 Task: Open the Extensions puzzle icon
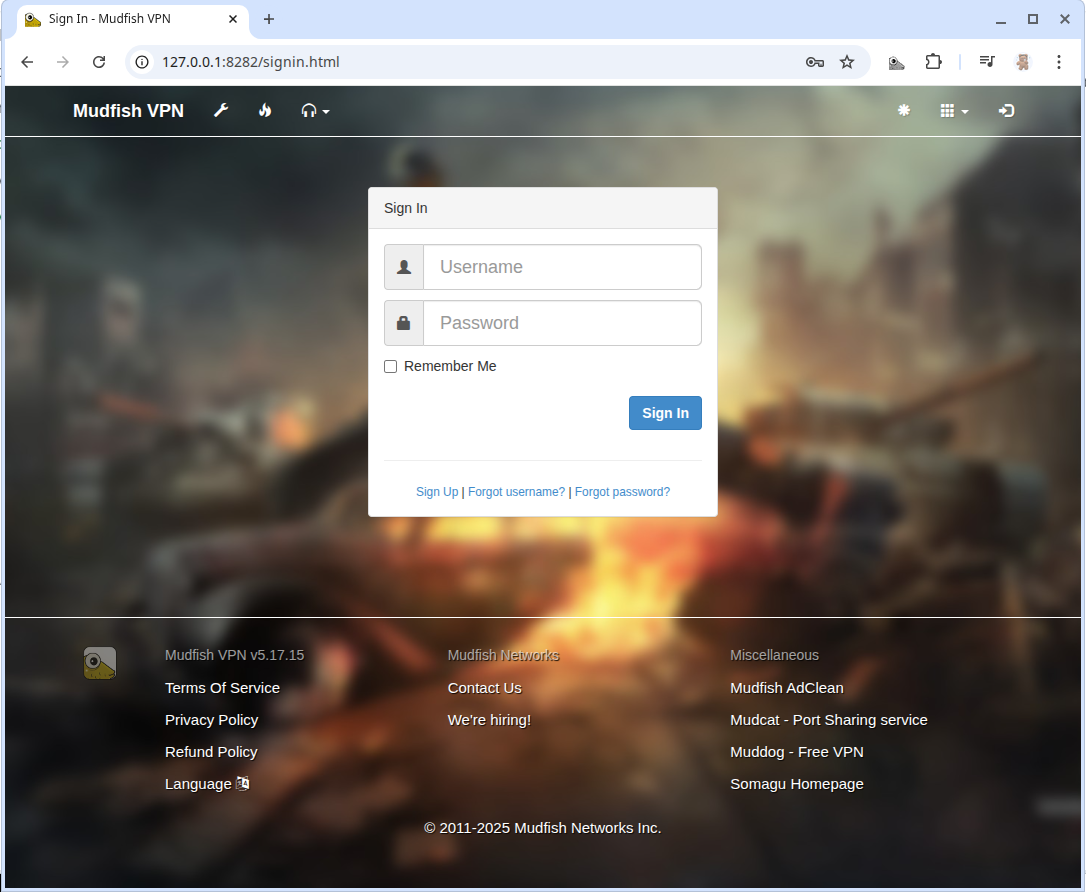[934, 62]
